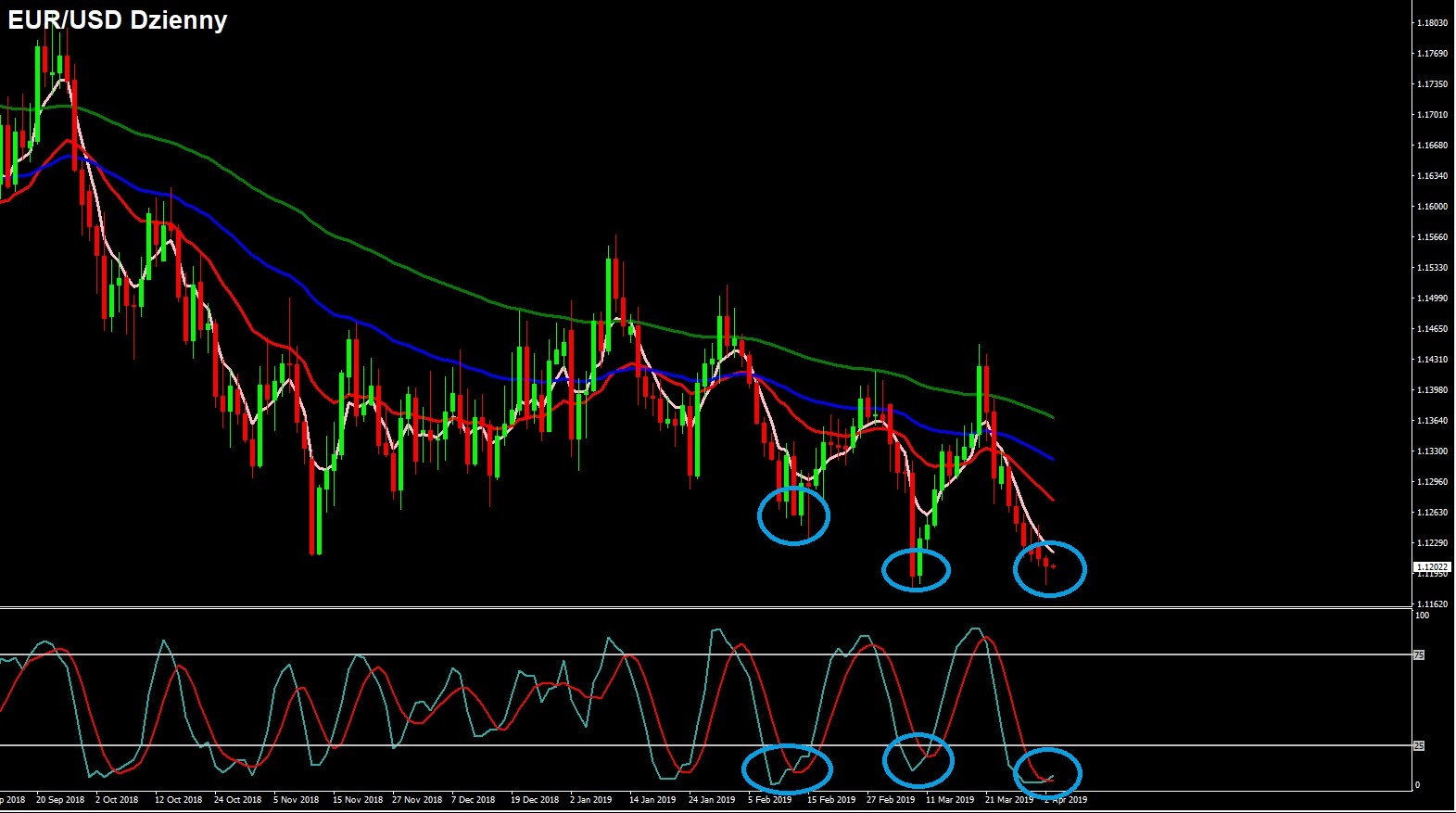Click the green moving average line end
This screenshot has width=1456, height=813.
point(1052,417)
